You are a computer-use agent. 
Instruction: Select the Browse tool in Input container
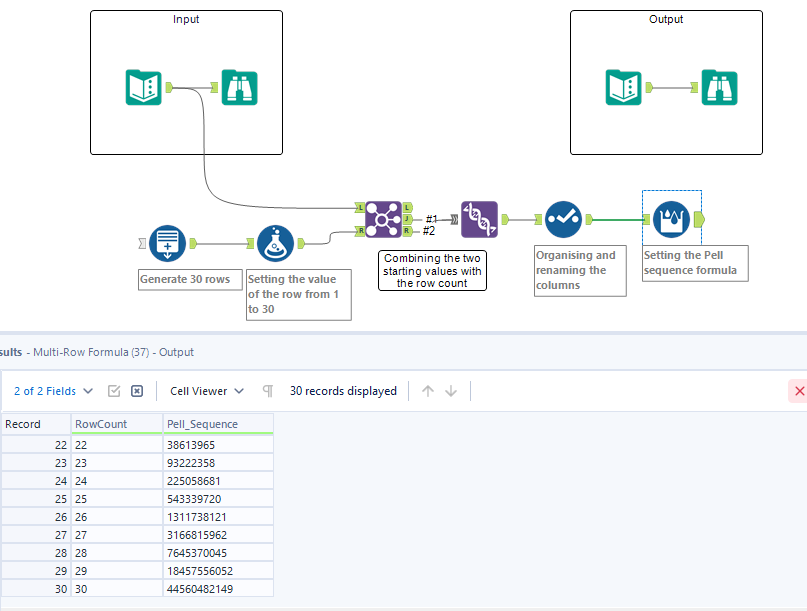tap(239, 87)
